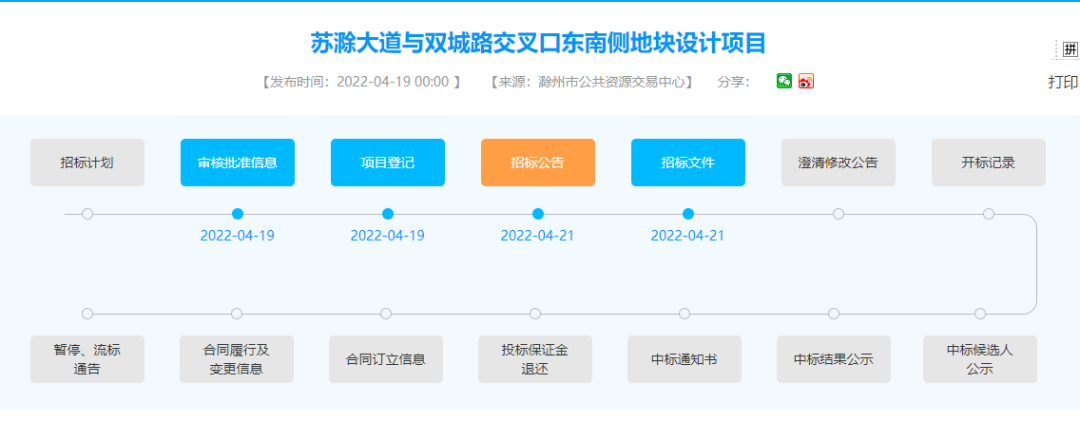Open the 招标计划 stage

(87, 162)
